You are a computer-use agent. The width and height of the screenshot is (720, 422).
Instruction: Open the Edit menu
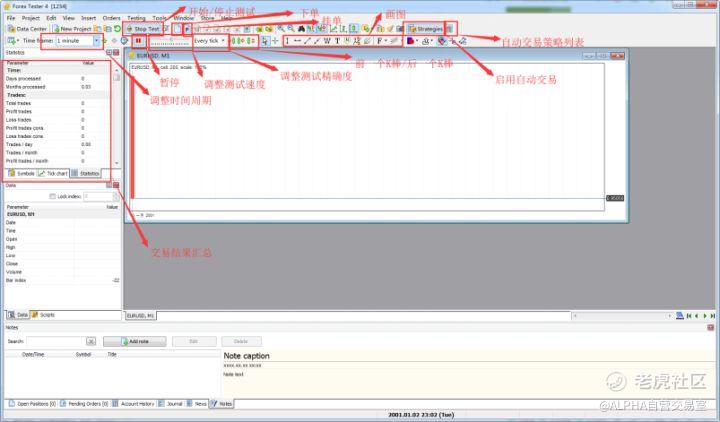[51, 18]
